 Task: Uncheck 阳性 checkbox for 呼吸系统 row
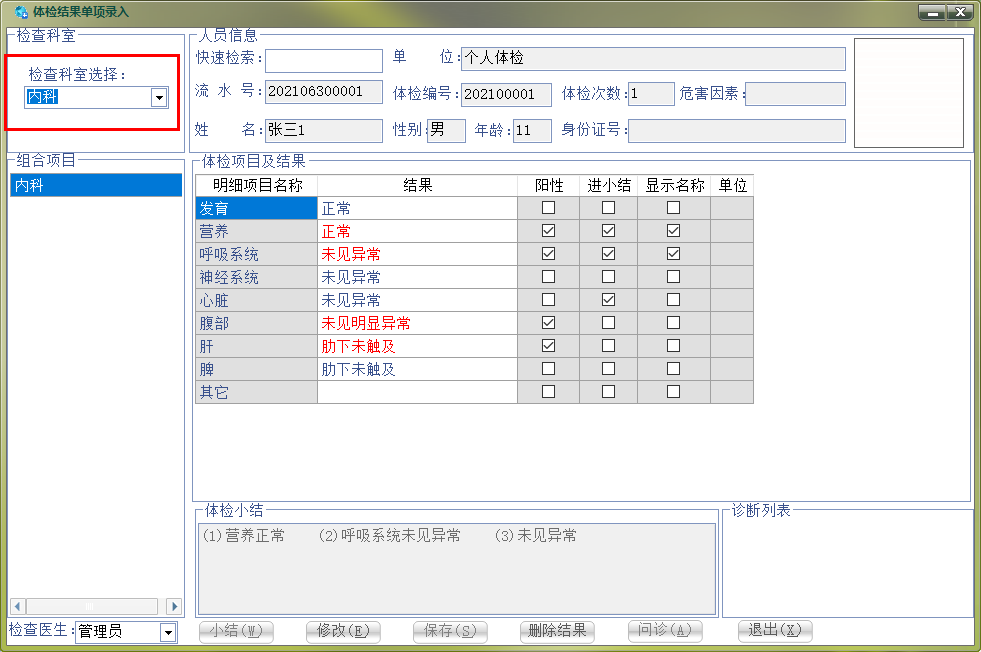pos(548,253)
